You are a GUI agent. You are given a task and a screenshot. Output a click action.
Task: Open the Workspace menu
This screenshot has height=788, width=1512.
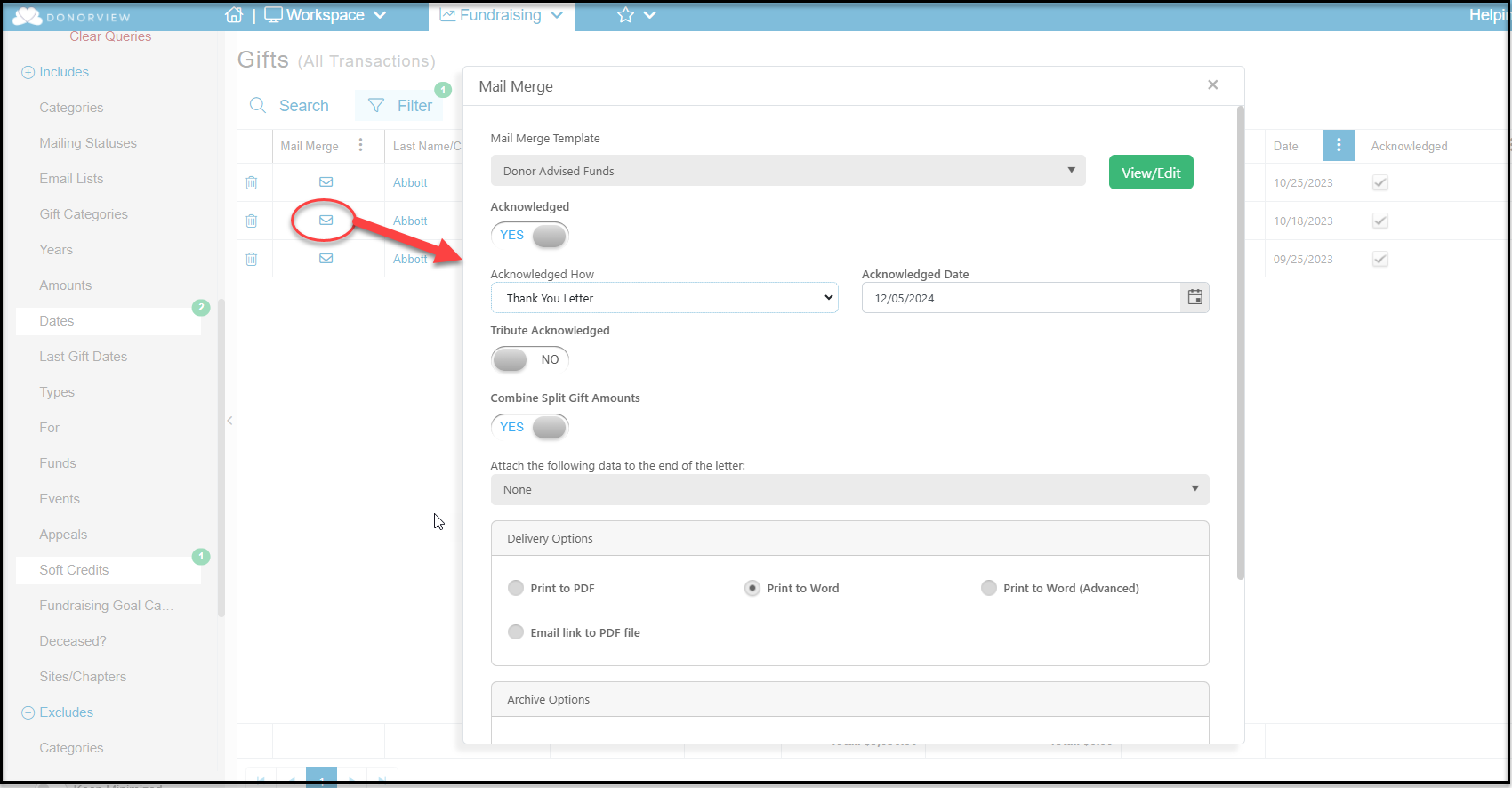pos(326,15)
